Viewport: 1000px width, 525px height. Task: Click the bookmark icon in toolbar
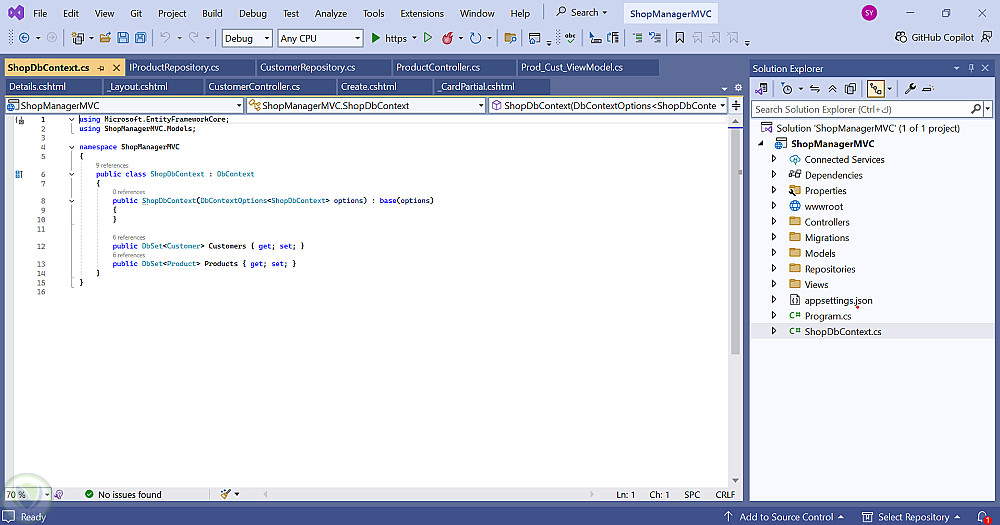point(679,38)
